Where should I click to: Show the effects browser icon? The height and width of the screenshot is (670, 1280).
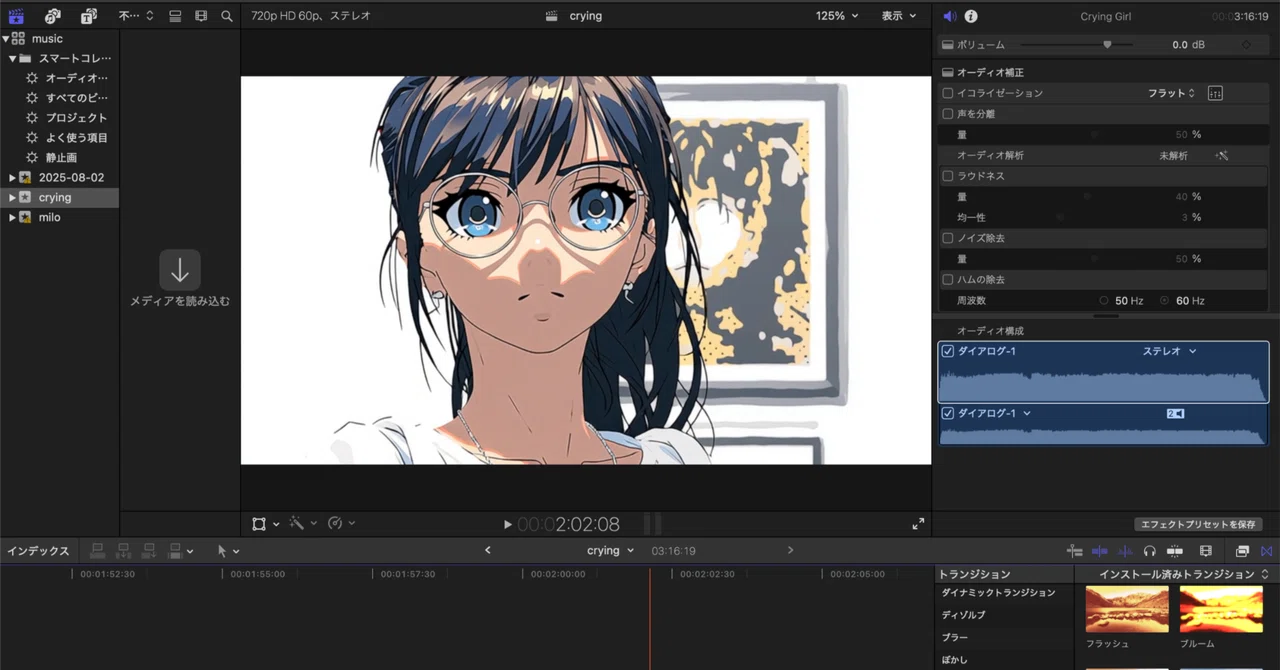[x=1242, y=551]
